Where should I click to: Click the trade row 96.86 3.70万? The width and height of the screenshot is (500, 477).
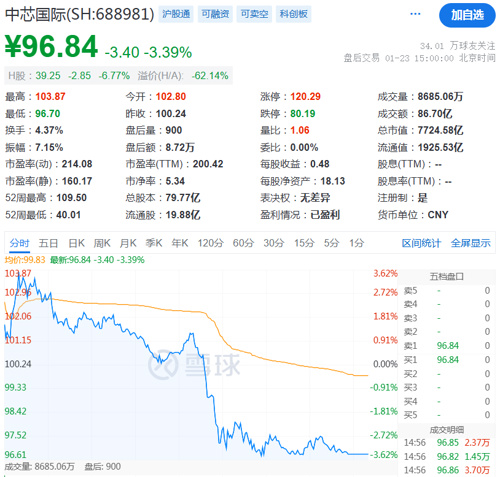point(447,470)
